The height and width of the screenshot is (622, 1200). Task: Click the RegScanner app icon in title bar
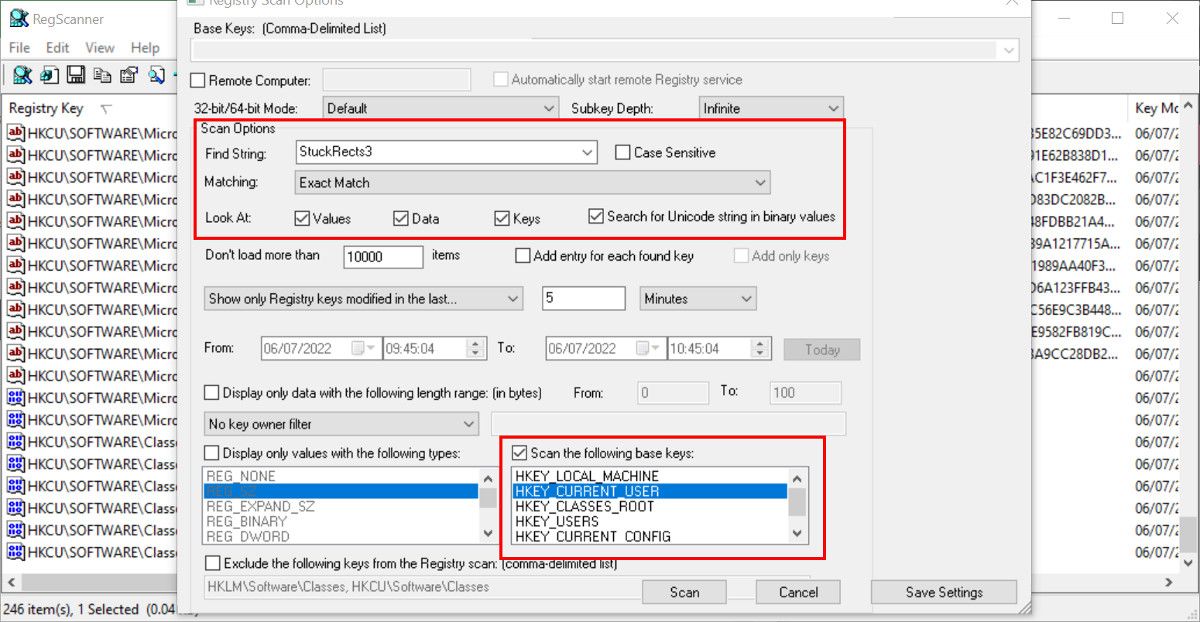(x=18, y=18)
